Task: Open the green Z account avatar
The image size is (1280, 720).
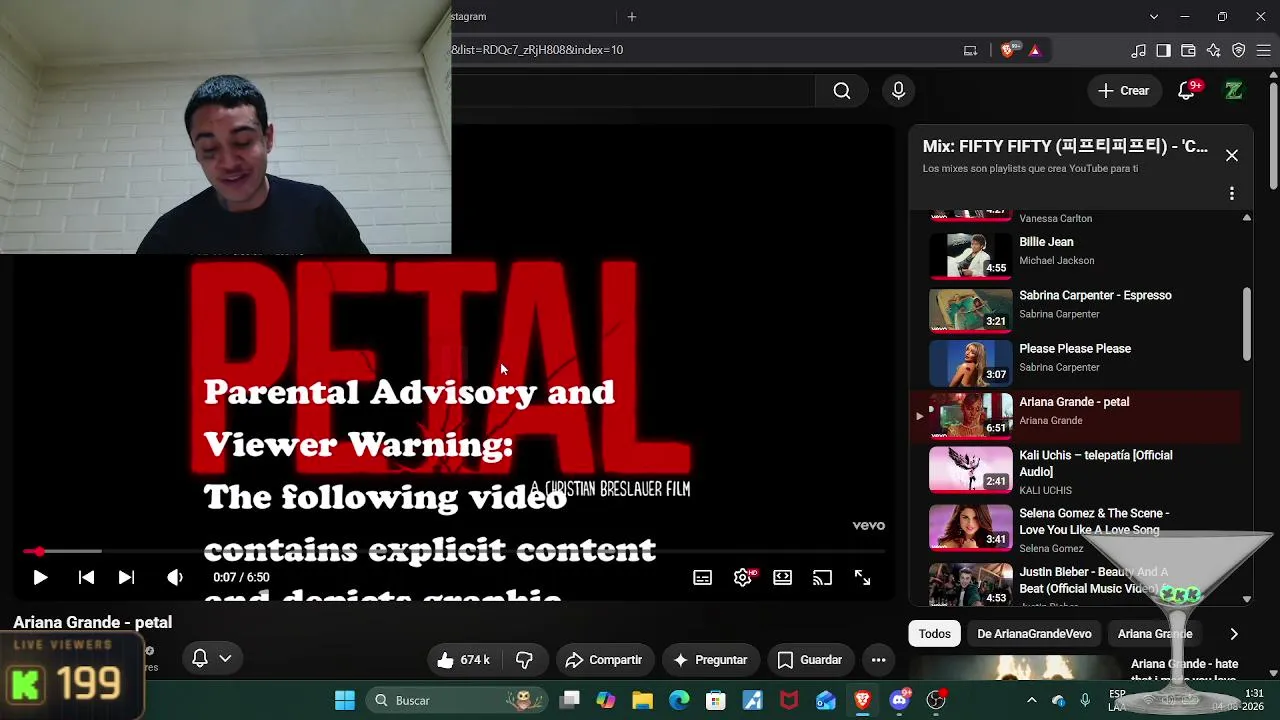Action: (x=1234, y=91)
